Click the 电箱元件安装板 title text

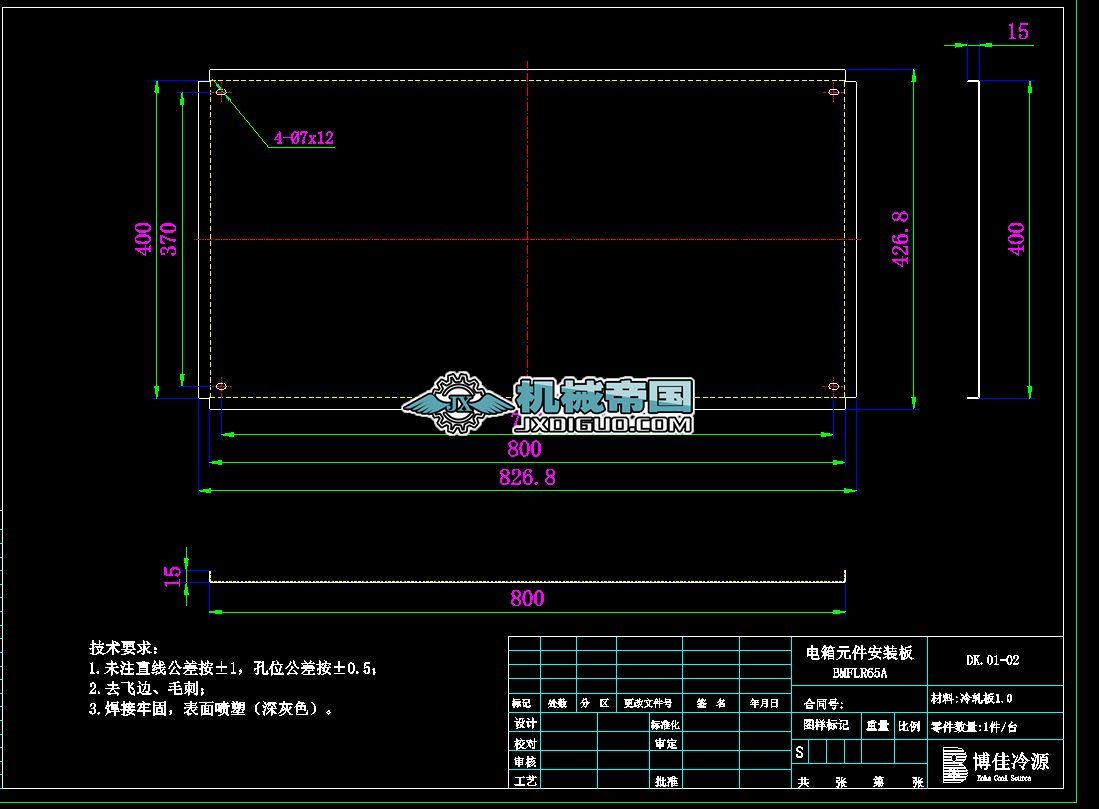coord(862,650)
